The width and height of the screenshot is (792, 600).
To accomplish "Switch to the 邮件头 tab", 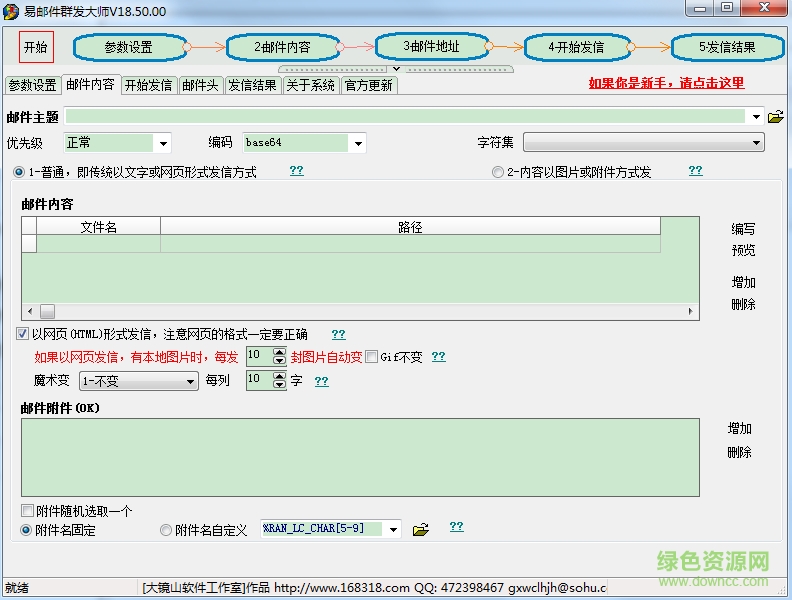I will 200,85.
